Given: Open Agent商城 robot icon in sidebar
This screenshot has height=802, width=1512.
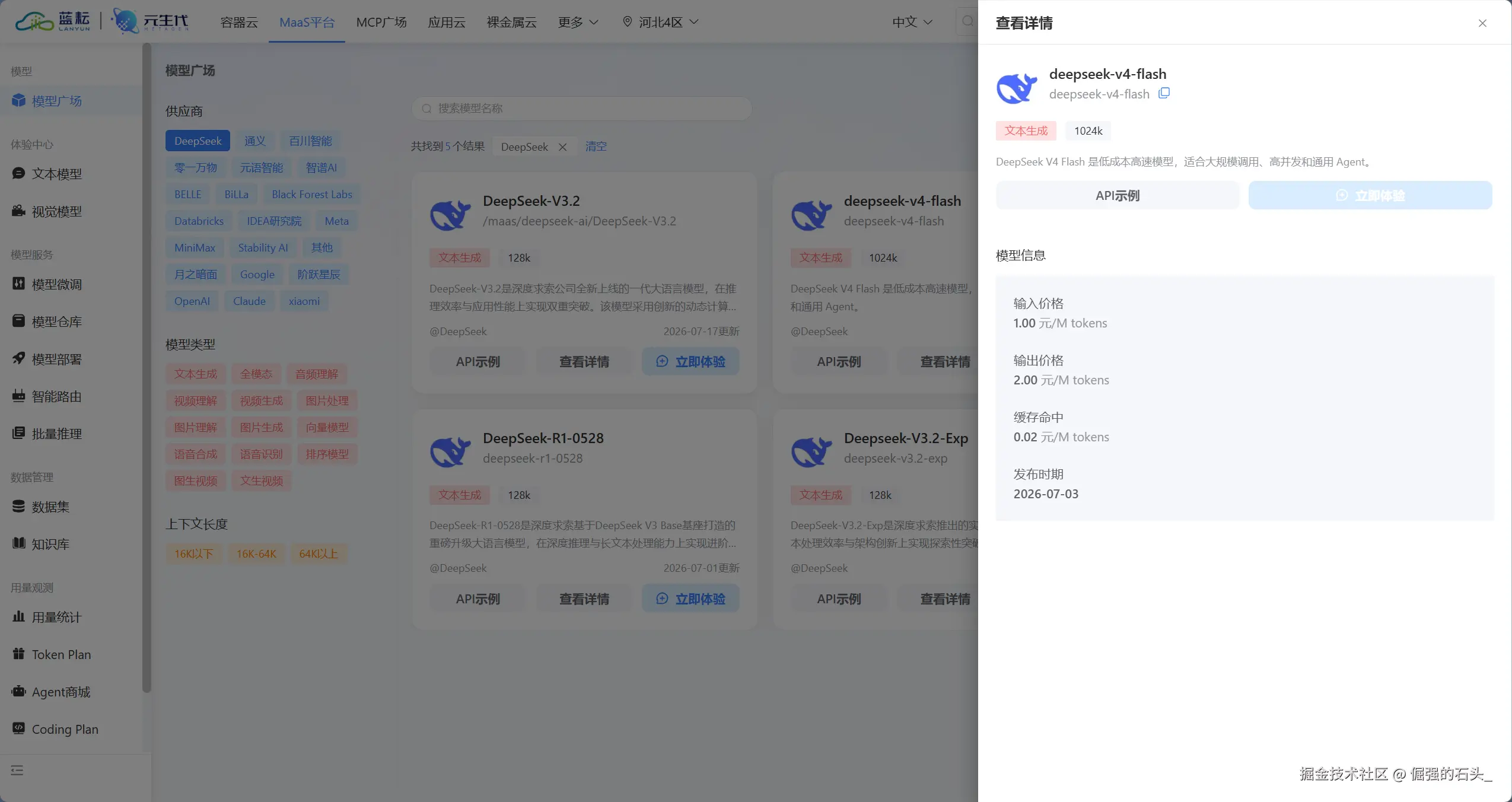Looking at the screenshot, I should [x=18, y=691].
